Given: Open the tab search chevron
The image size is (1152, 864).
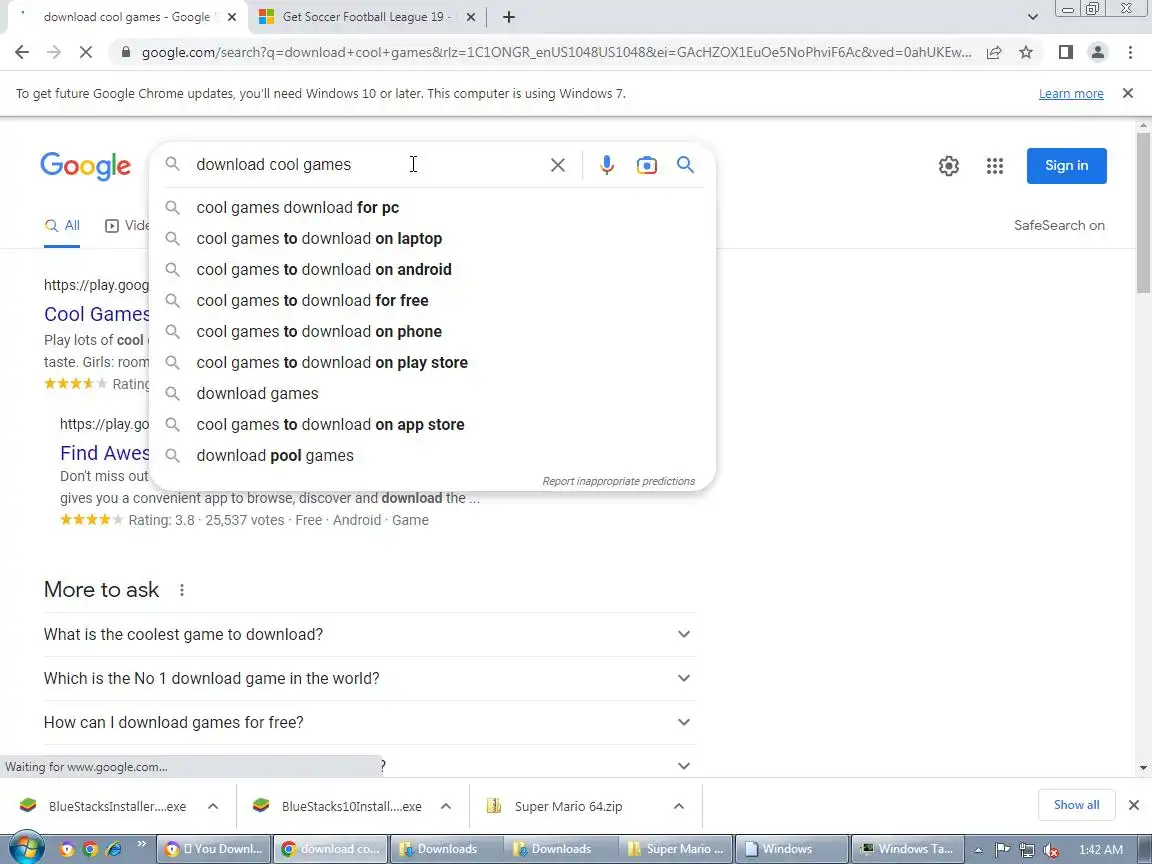Looking at the screenshot, I should [1032, 17].
